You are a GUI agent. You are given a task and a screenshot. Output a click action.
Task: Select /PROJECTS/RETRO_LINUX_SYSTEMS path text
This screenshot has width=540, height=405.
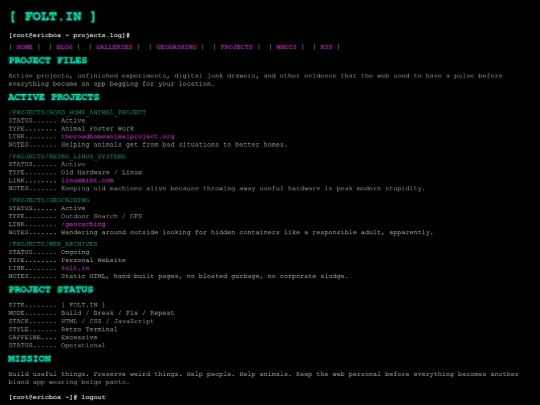(67, 156)
